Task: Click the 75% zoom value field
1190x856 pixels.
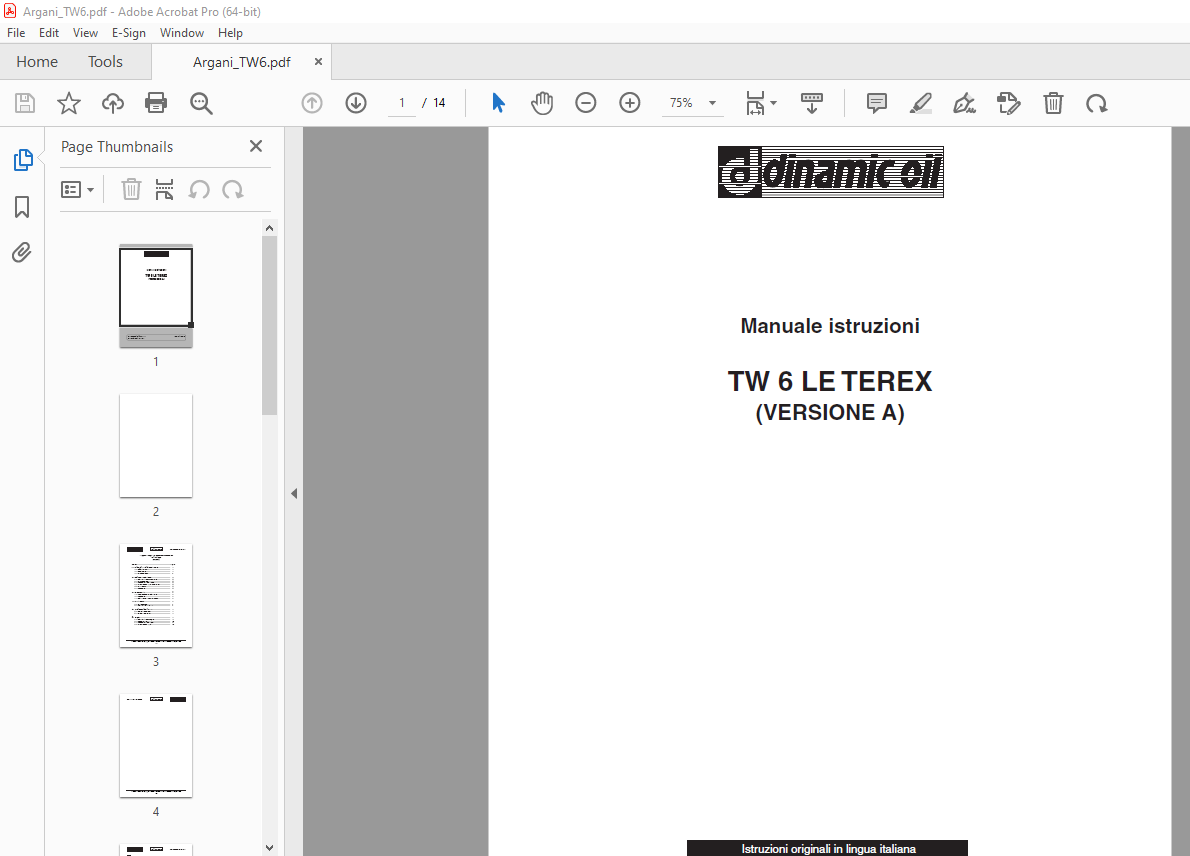Action: 682,103
